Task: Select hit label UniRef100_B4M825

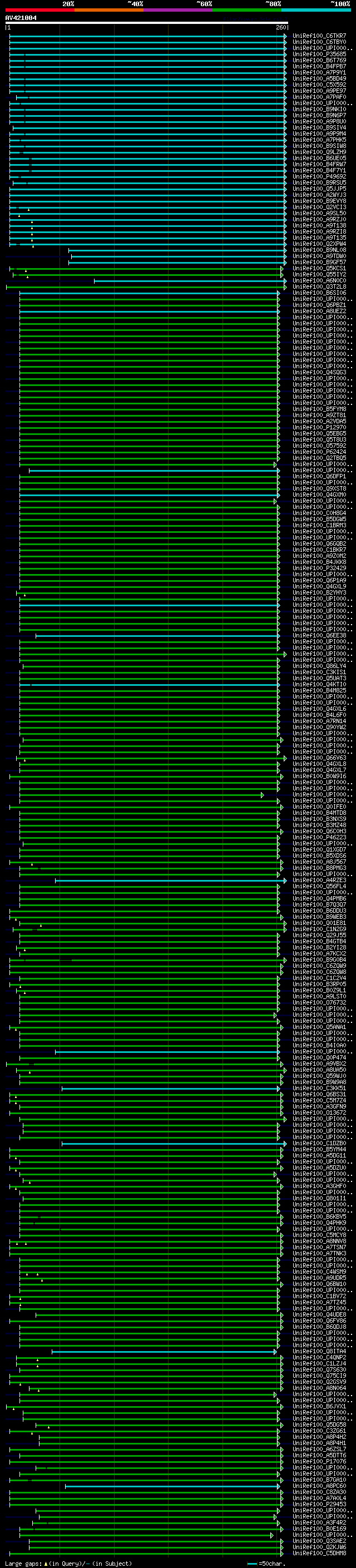Action: pos(319,690)
